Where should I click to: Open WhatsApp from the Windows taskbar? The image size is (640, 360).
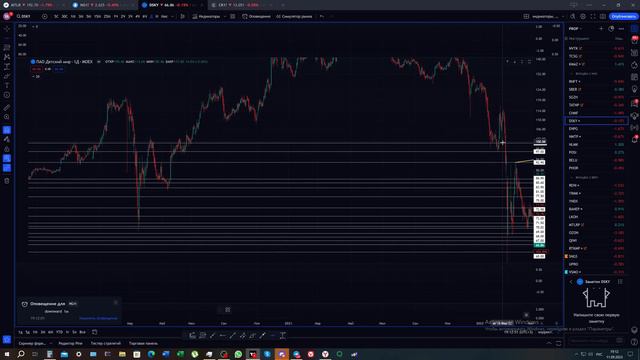(238, 354)
